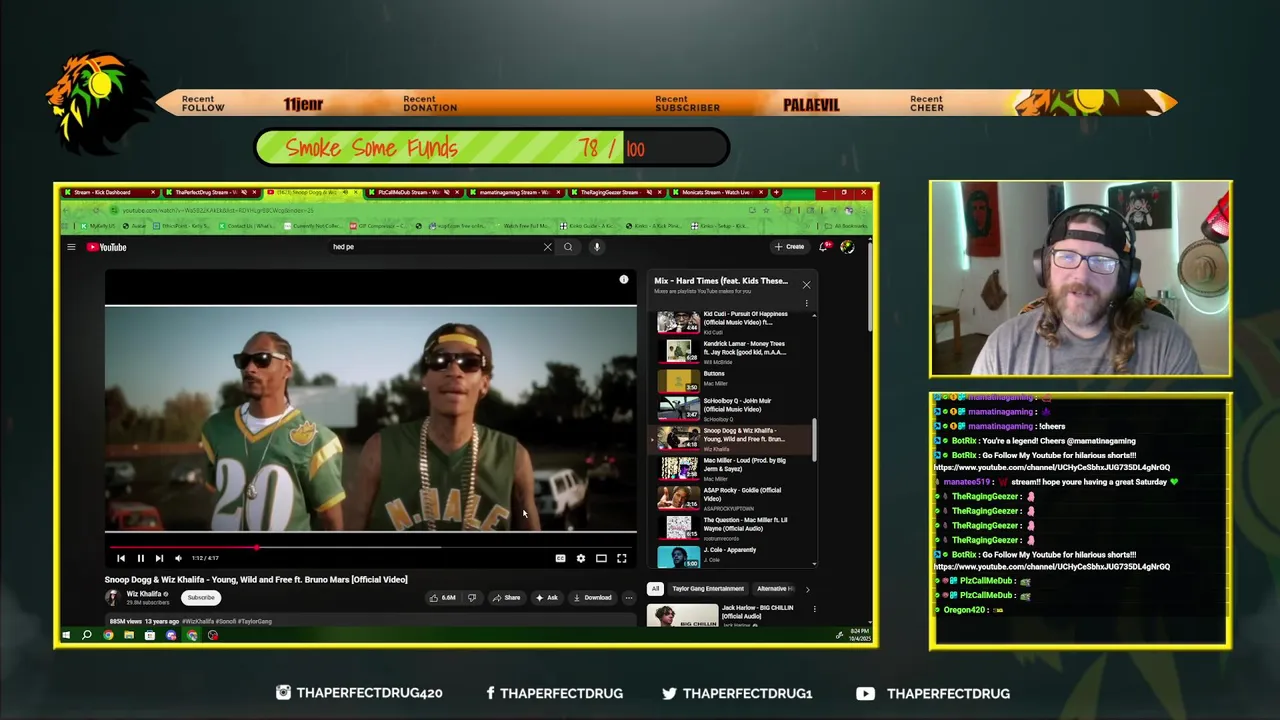Open Mix playlist three-dot options
This screenshot has height=720, width=1280.
(x=806, y=303)
